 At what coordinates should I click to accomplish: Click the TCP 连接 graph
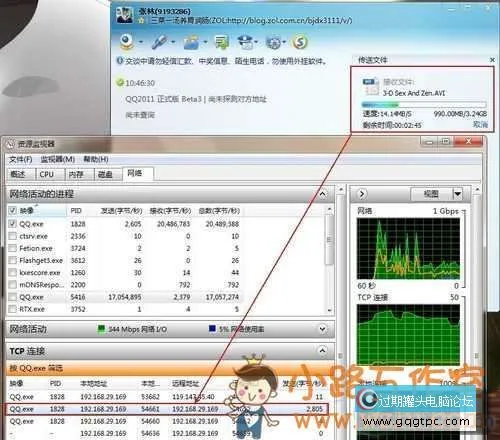tap(408, 335)
